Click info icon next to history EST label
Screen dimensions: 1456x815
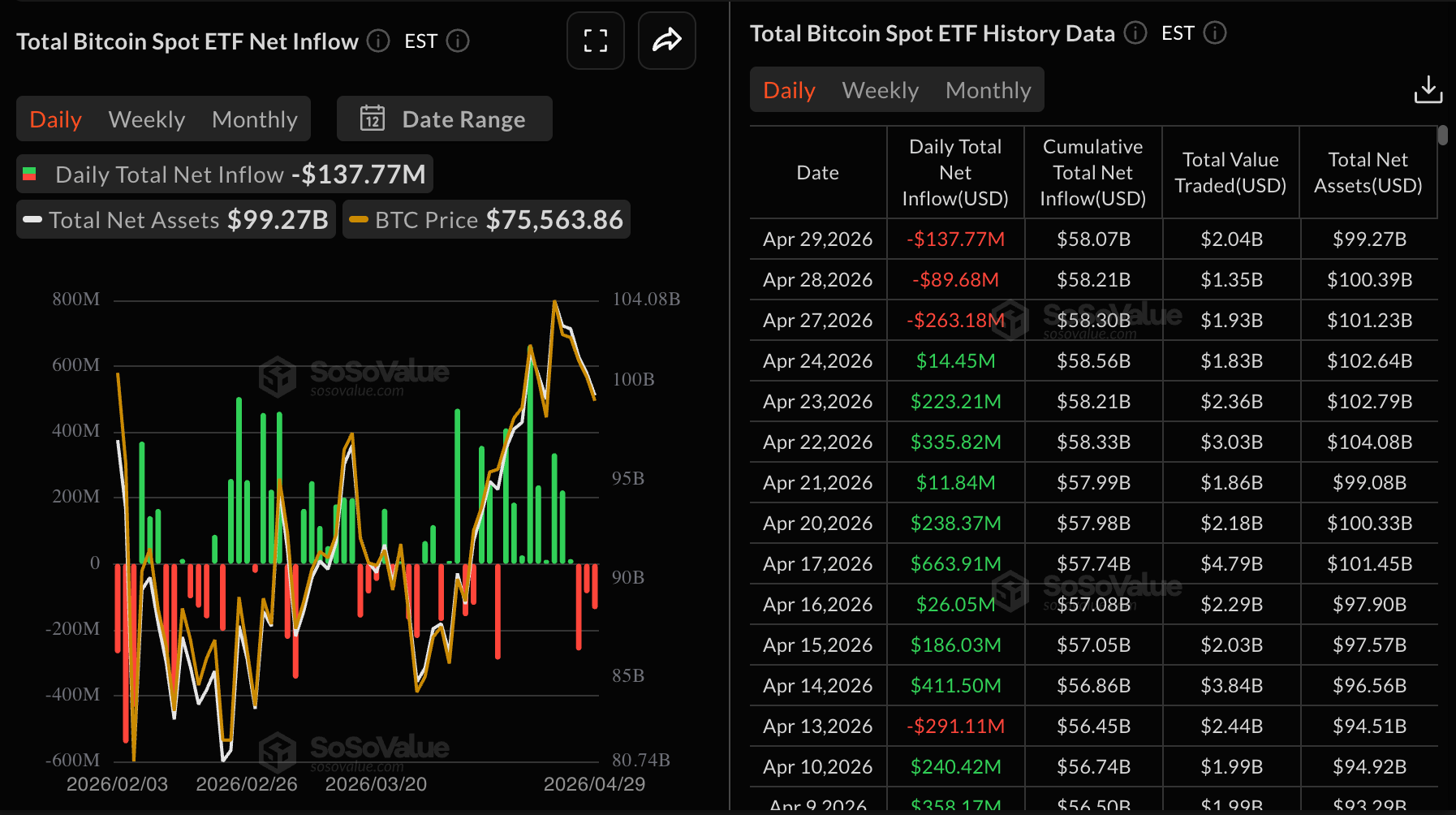(x=1214, y=33)
